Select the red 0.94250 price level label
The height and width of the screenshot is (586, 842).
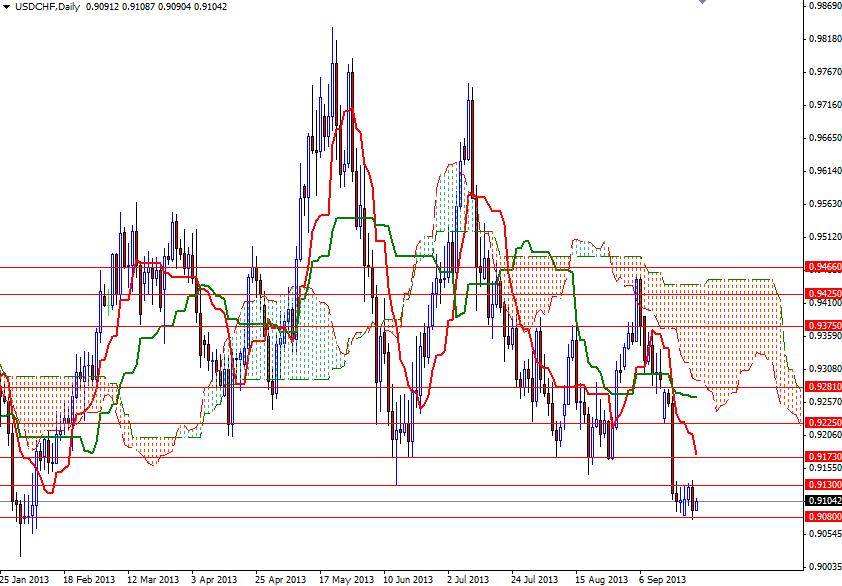822,293
